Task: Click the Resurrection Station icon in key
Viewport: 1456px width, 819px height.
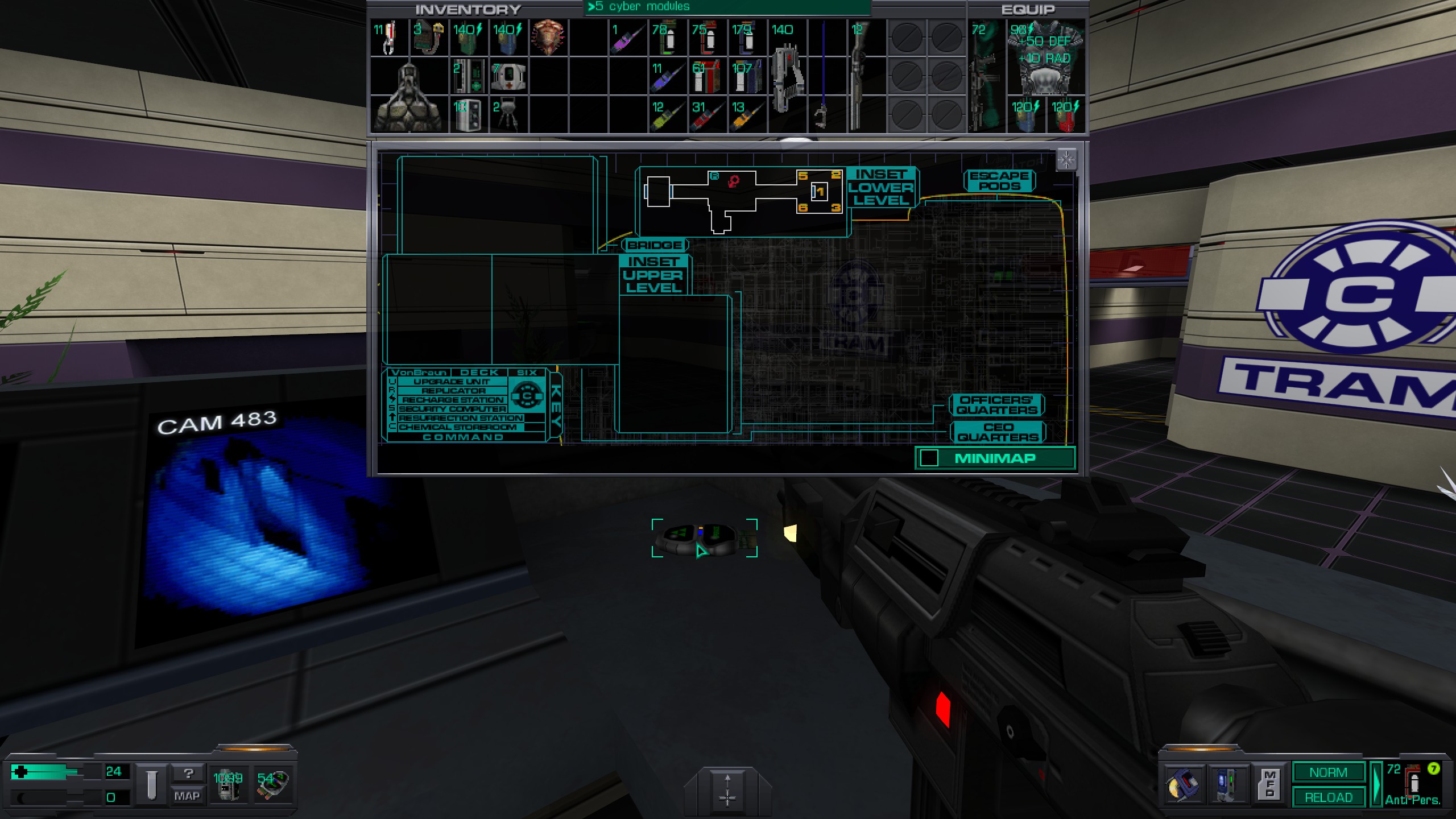Action: pos(394,417)
